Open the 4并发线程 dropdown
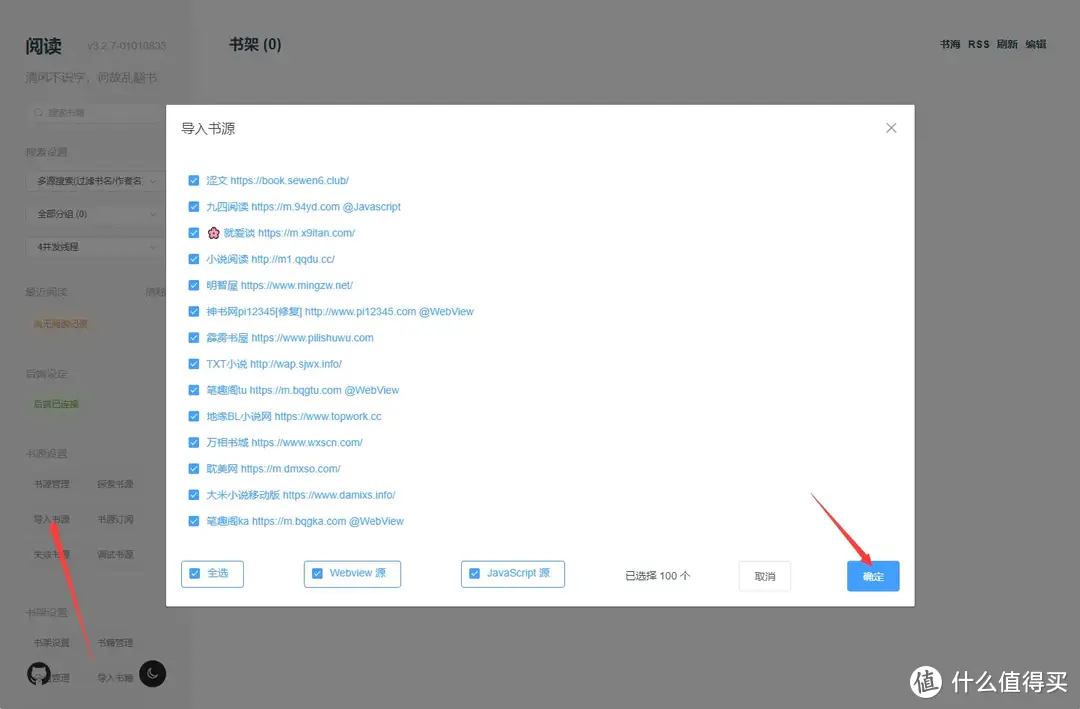 tap(95, 247)
